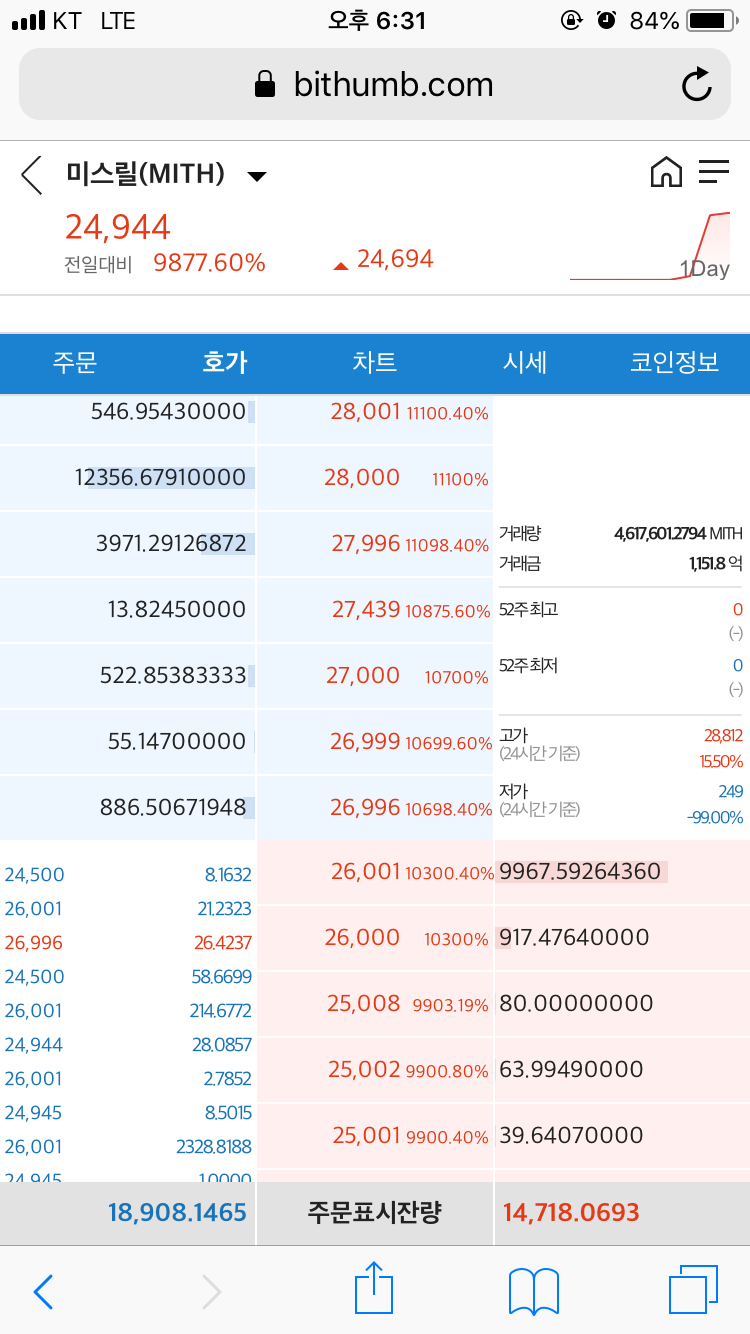Select bid price 25,008

click(364, 1004)
